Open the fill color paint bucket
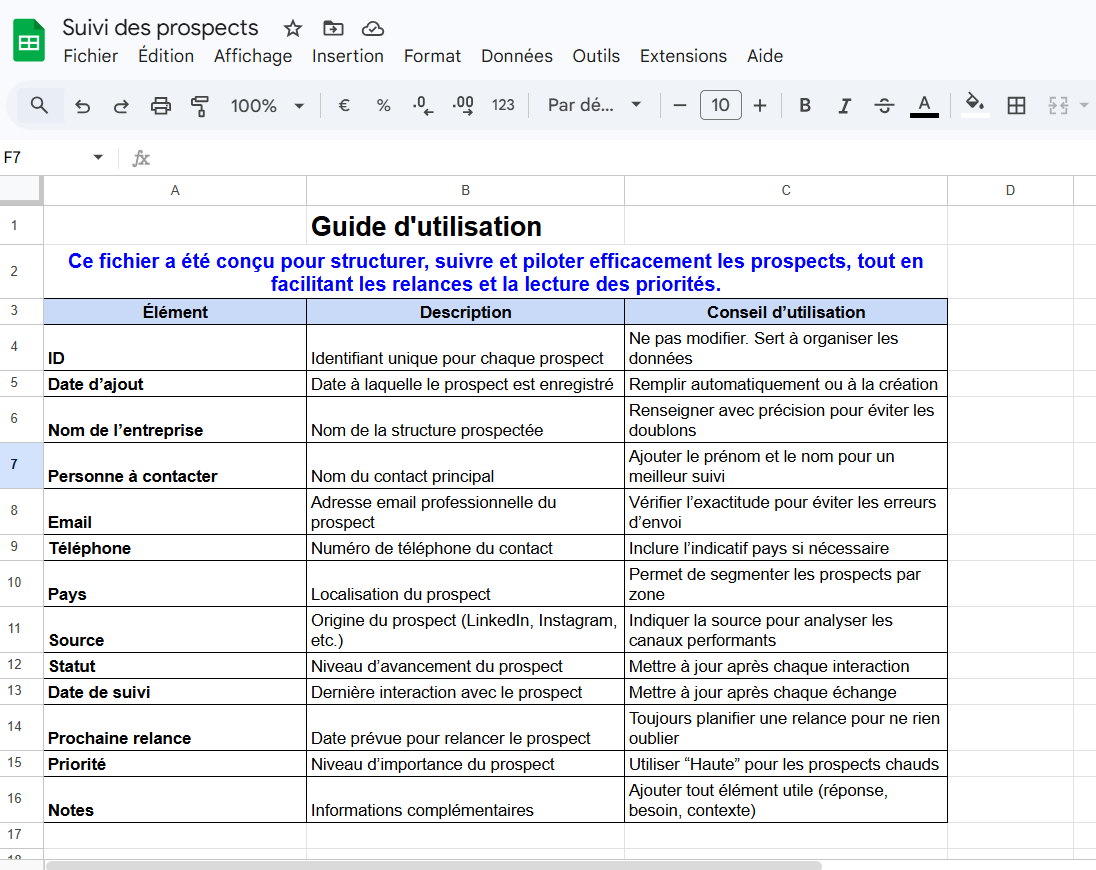Screen dimensions: 1096x870 coord(974,104)
